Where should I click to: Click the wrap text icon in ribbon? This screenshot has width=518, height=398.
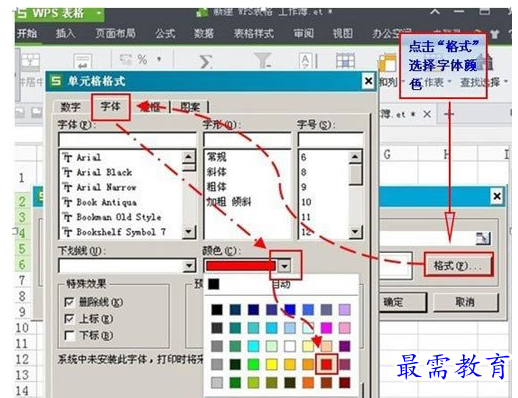[83, 62]
